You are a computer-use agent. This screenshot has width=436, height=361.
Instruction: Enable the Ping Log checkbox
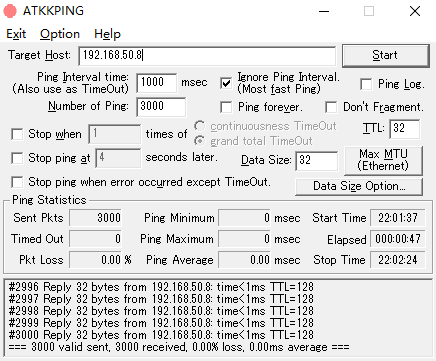coord(366,84)
